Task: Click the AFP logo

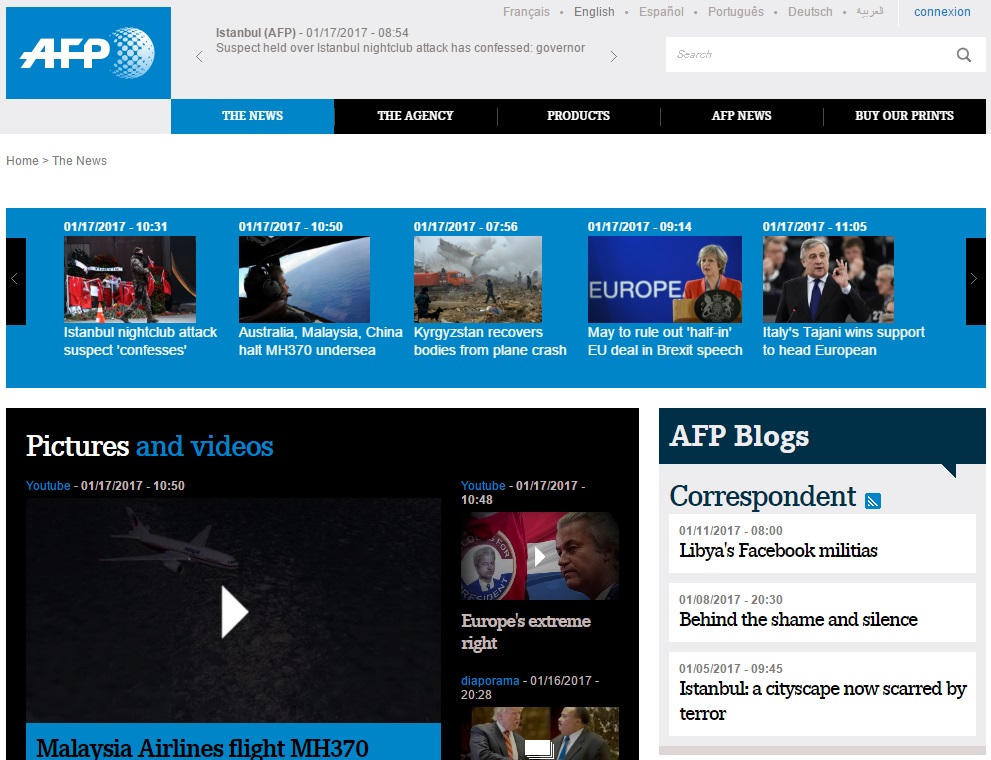Action: pos(88,52)
